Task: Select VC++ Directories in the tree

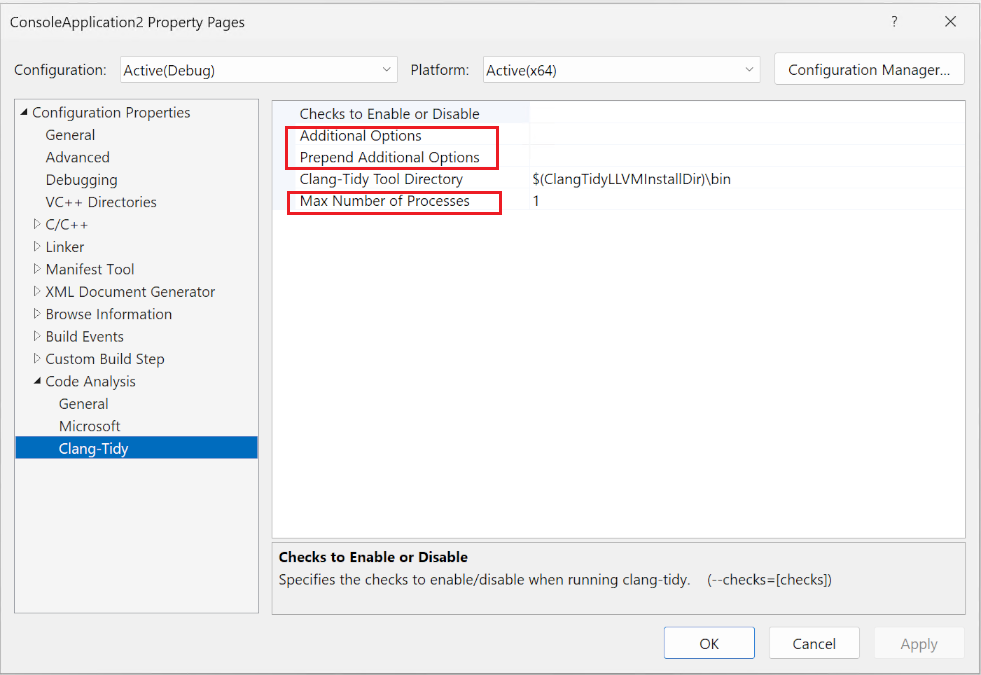Action: coord(100,201)
